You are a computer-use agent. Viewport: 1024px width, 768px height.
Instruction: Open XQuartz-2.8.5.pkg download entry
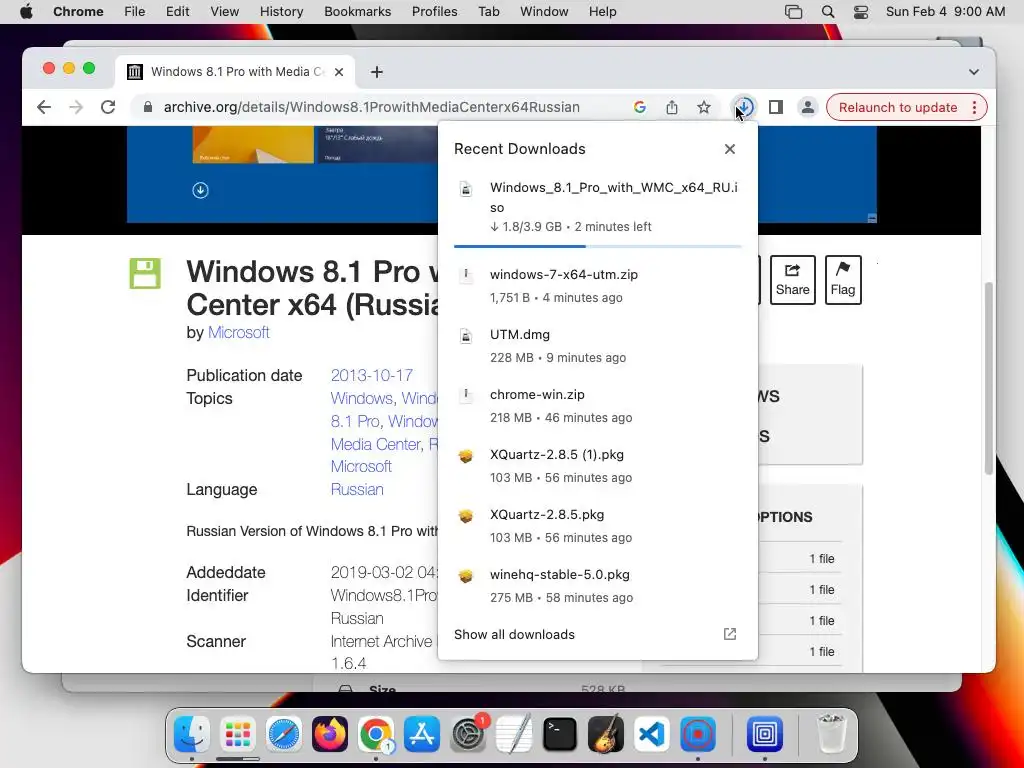coord(598,526)
